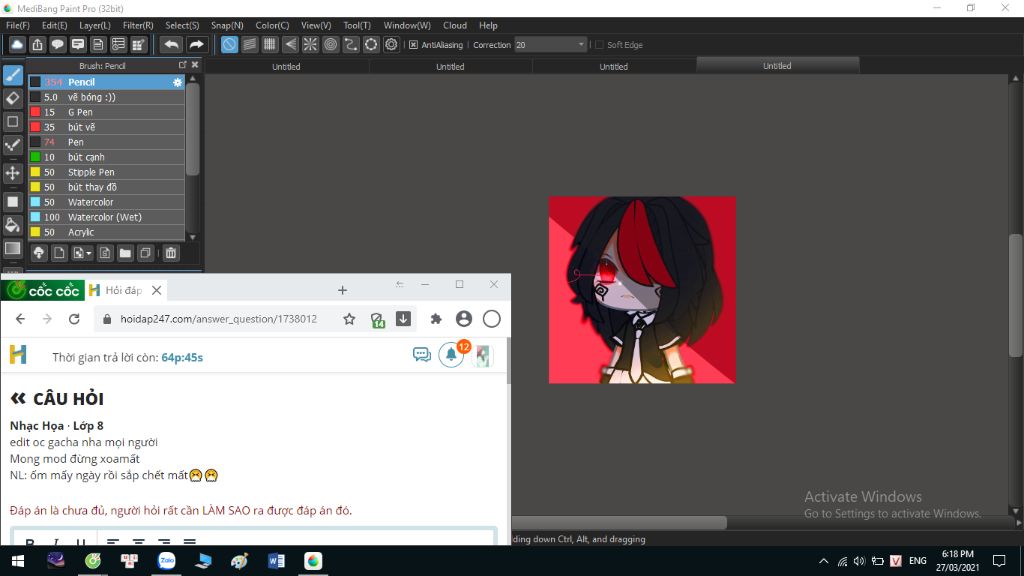Image resolution: width=1024 pixels, height=576 pixels.
Task: Enable crisscross grid snap
Action: 270,44
